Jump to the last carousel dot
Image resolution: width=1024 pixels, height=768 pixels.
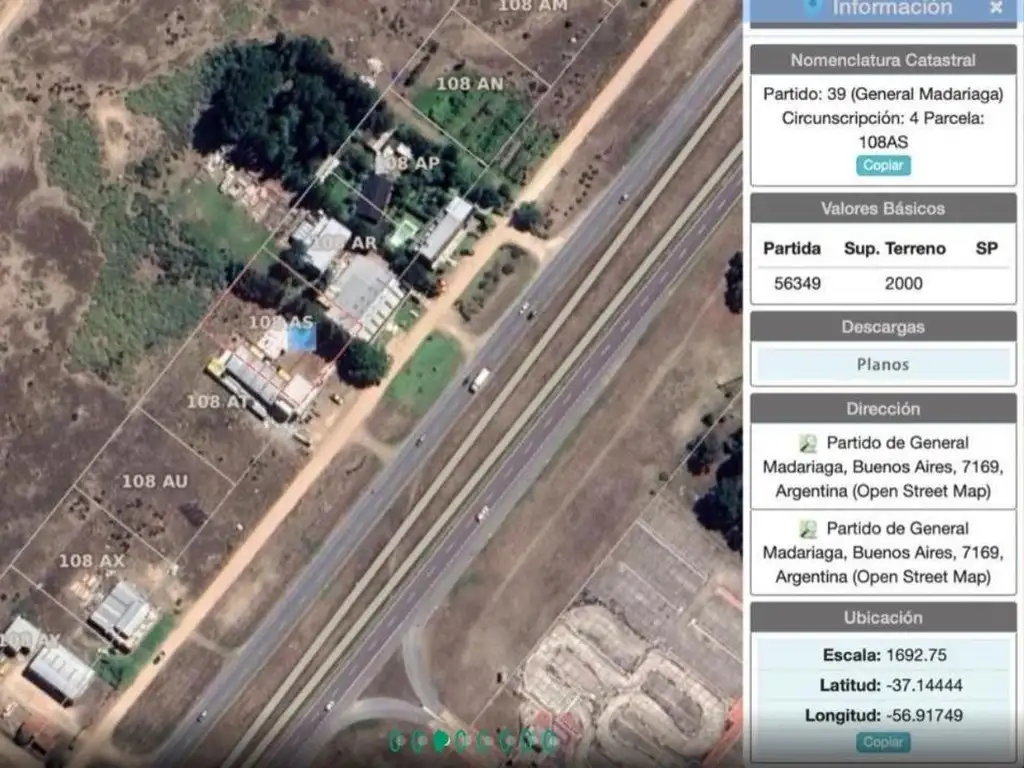click(x=549, y=741)
